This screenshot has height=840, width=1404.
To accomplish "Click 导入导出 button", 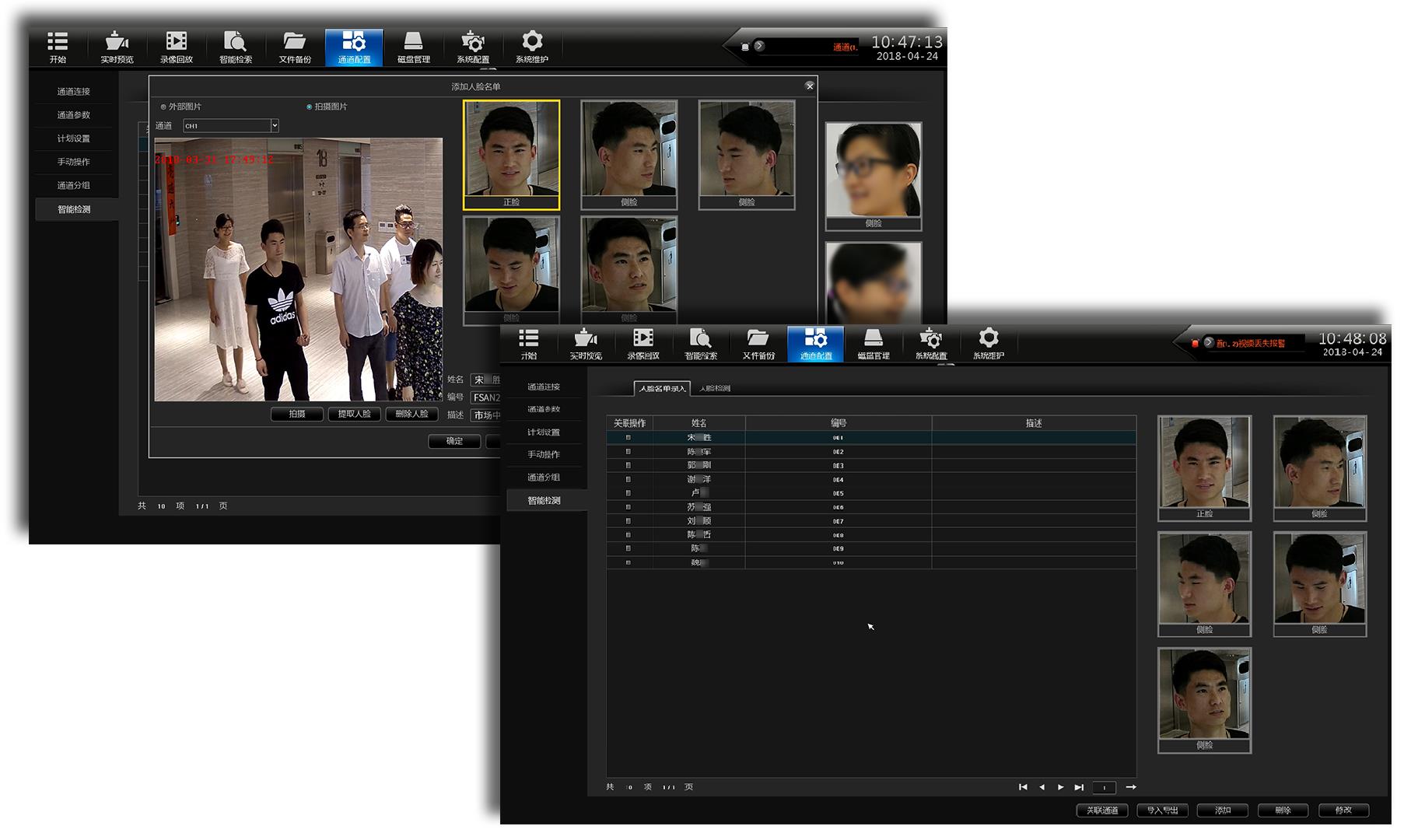I will point(1163,810).
